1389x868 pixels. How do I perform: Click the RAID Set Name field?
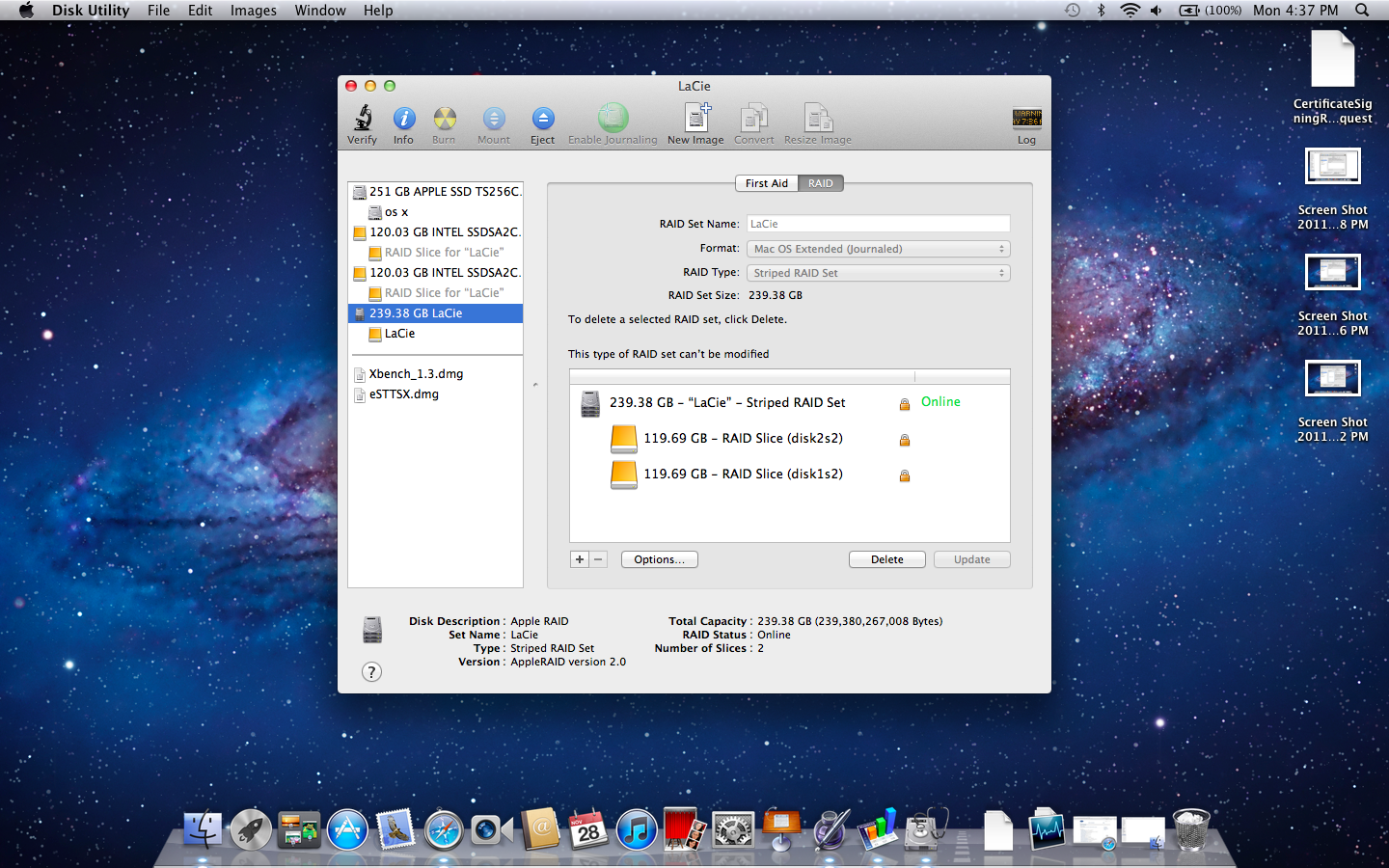tap(878, 224)
